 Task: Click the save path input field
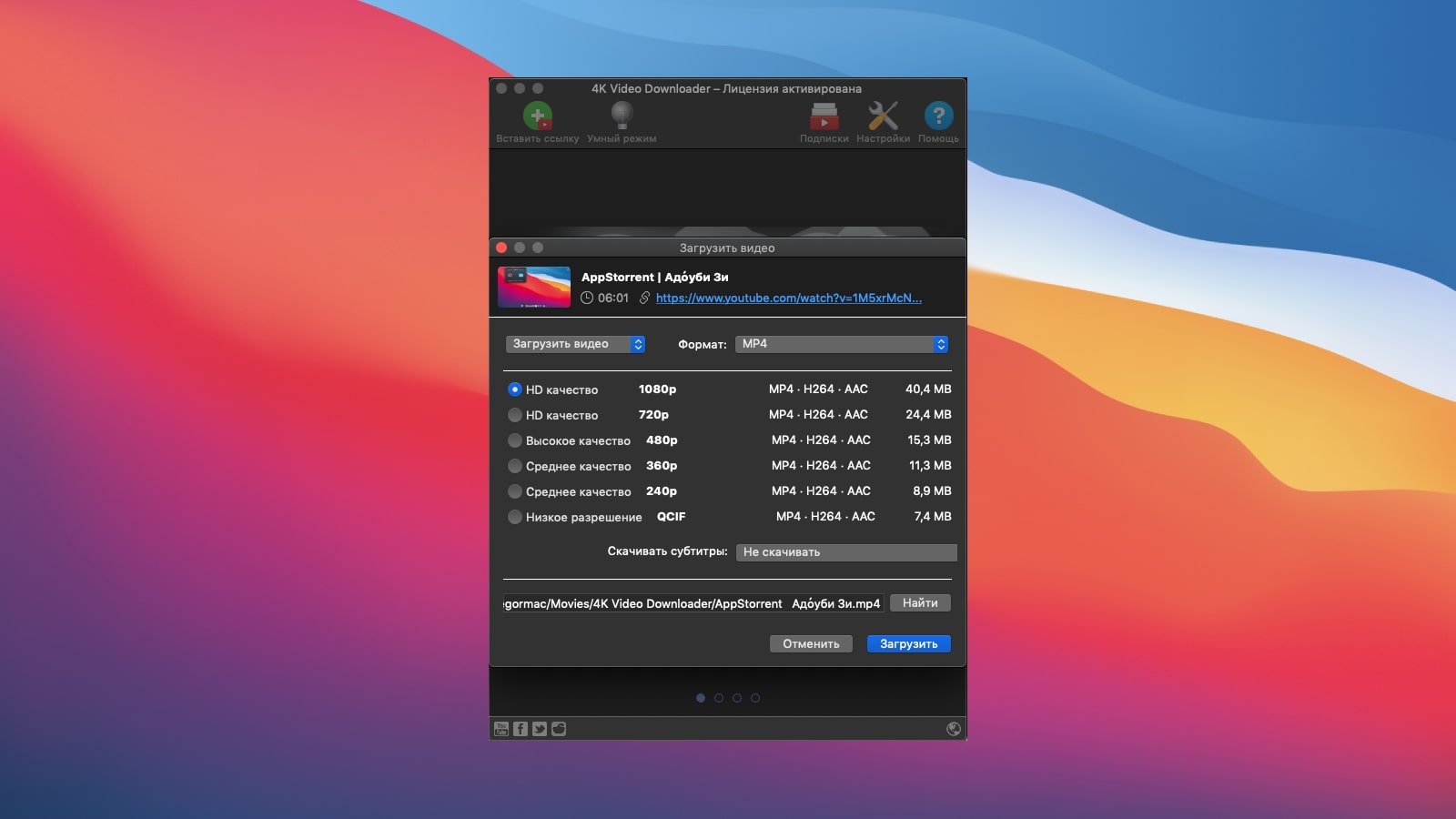click(693, 603)
